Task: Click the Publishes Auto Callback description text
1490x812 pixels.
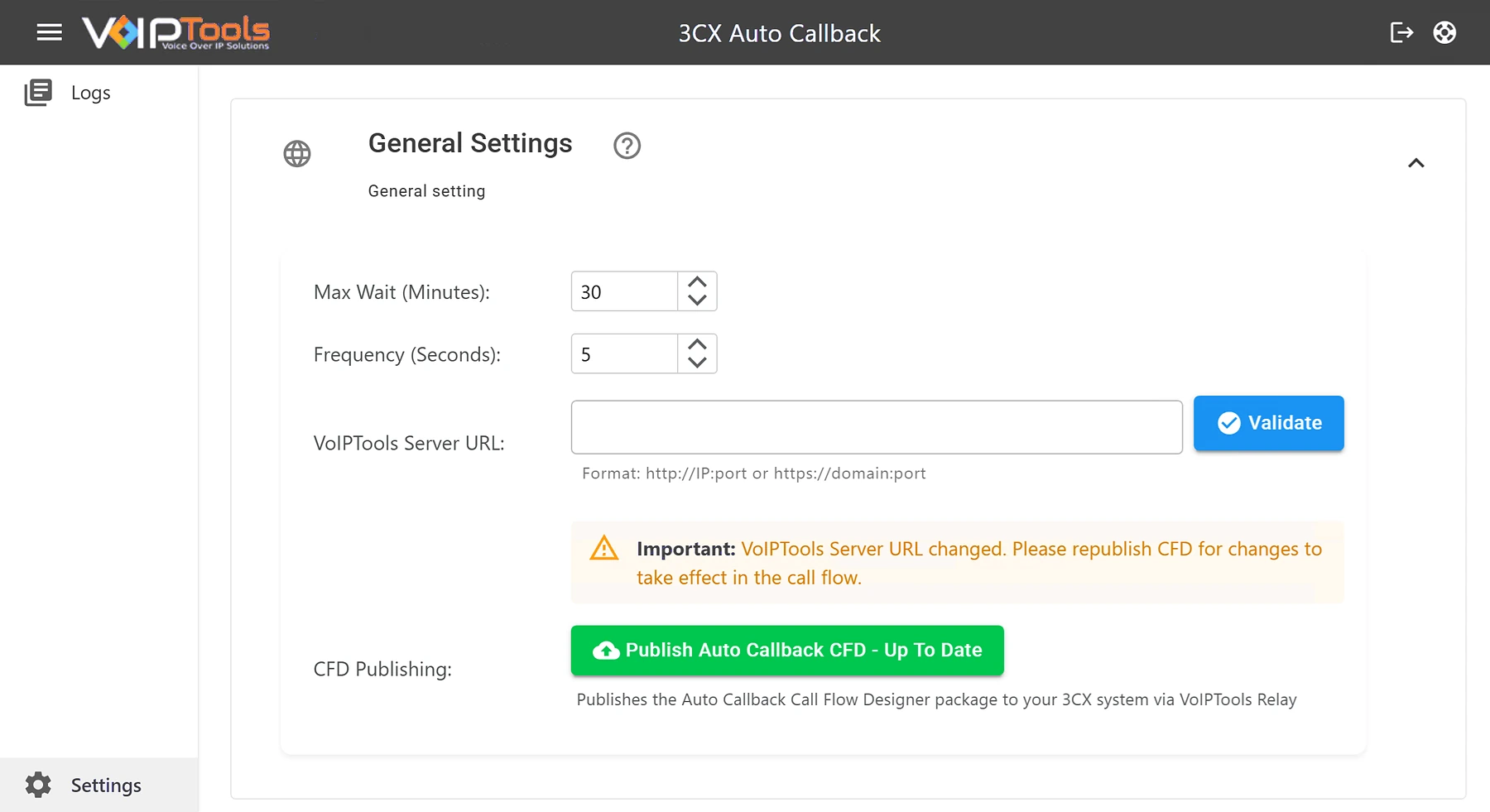Action: (936, 699)
